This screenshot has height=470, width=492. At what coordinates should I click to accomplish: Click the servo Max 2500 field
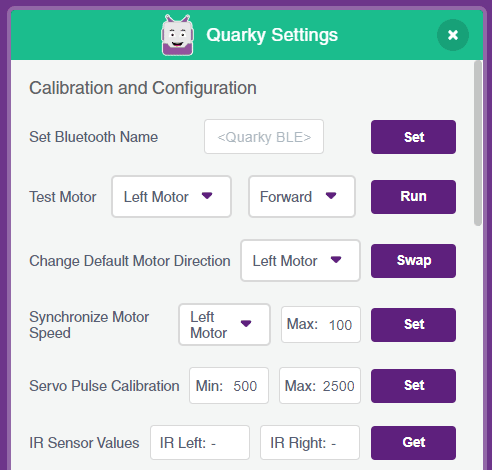click(320, 386)
